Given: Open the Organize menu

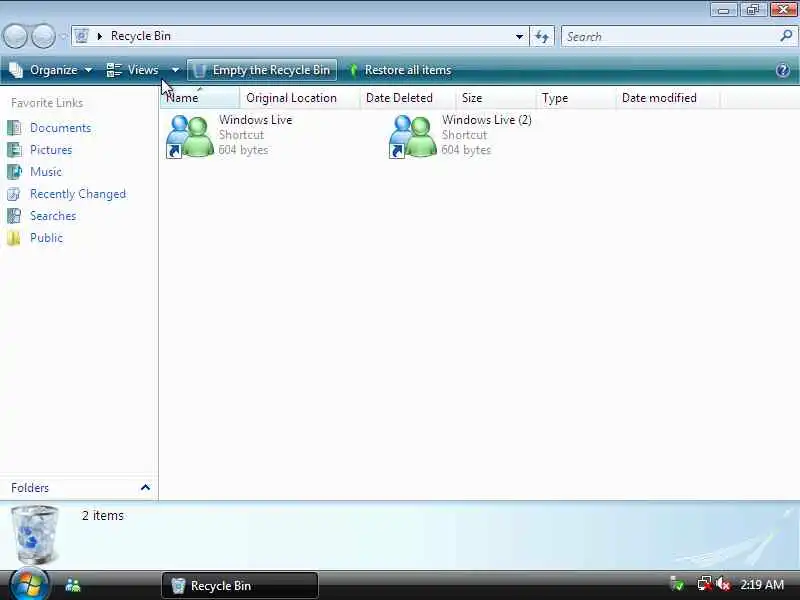Looking at the screenshot, I should point(51,70).
